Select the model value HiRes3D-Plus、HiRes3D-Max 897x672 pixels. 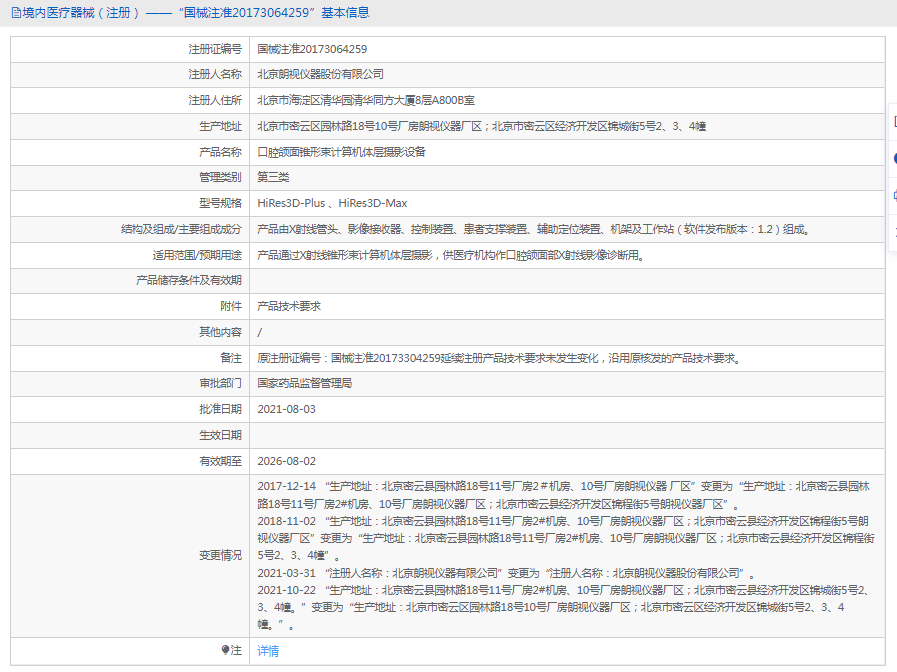(332, 203)
